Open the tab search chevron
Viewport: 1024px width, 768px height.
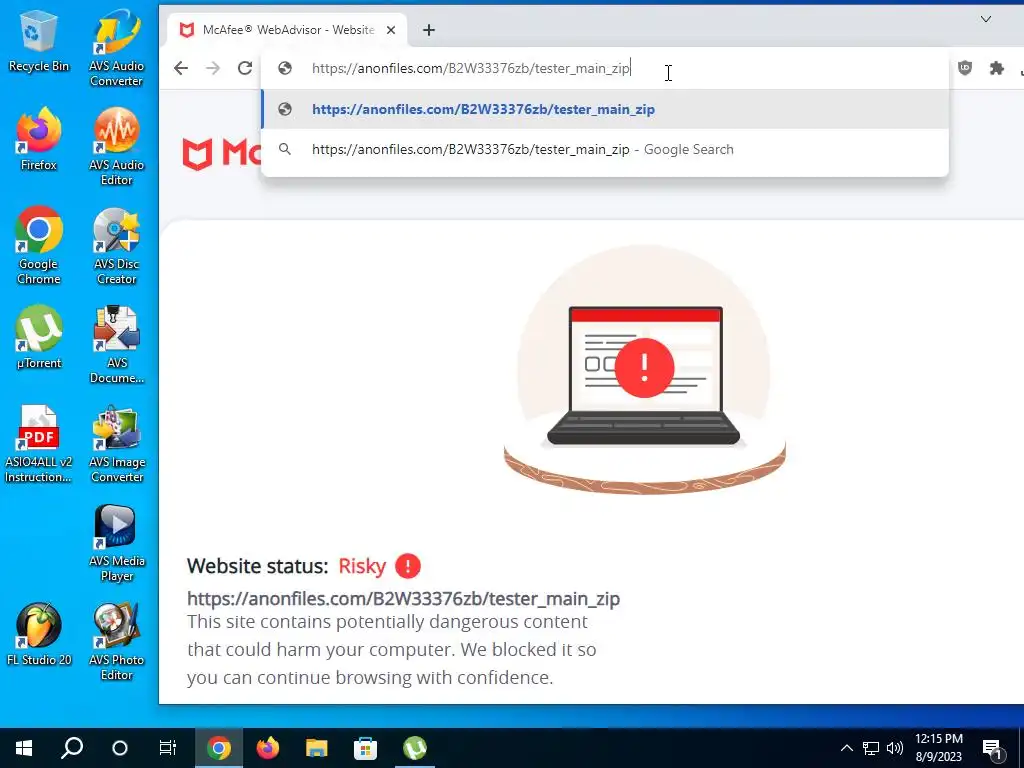tap(986, 19)
